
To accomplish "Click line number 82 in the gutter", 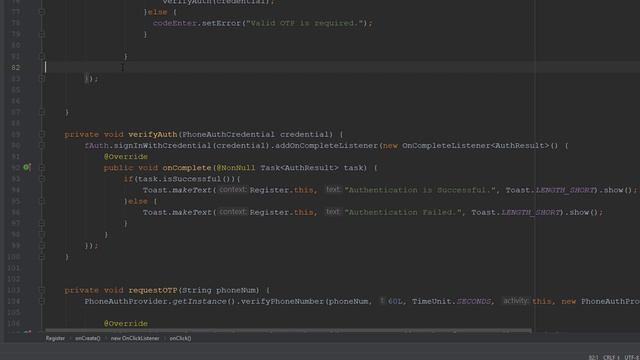I will (16, 67).
